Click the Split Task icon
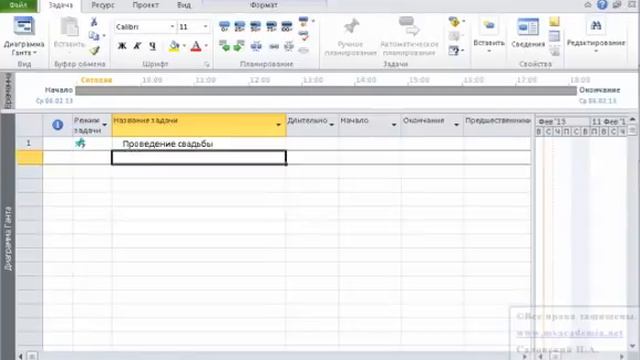This screenshot has width=640, height=360. [256, 46]
